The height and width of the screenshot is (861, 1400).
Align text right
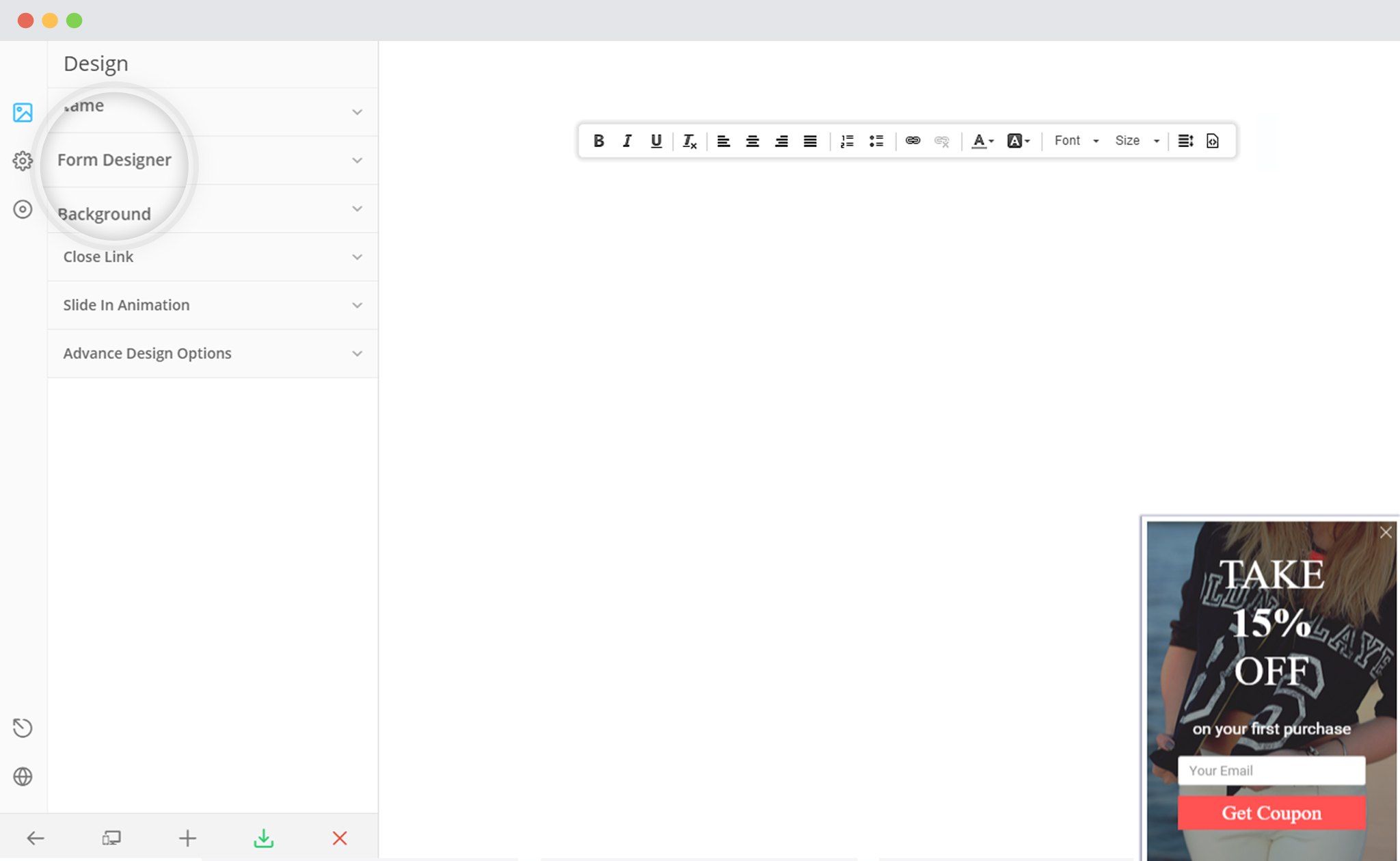(781, 141)
